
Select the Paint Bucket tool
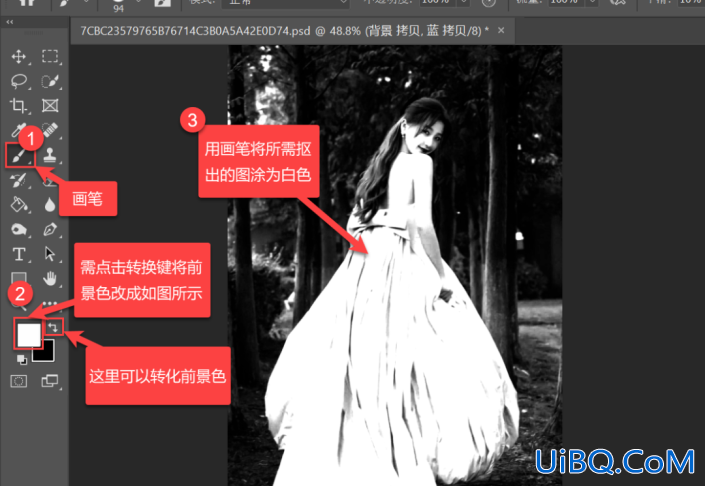tap(18, 204)
